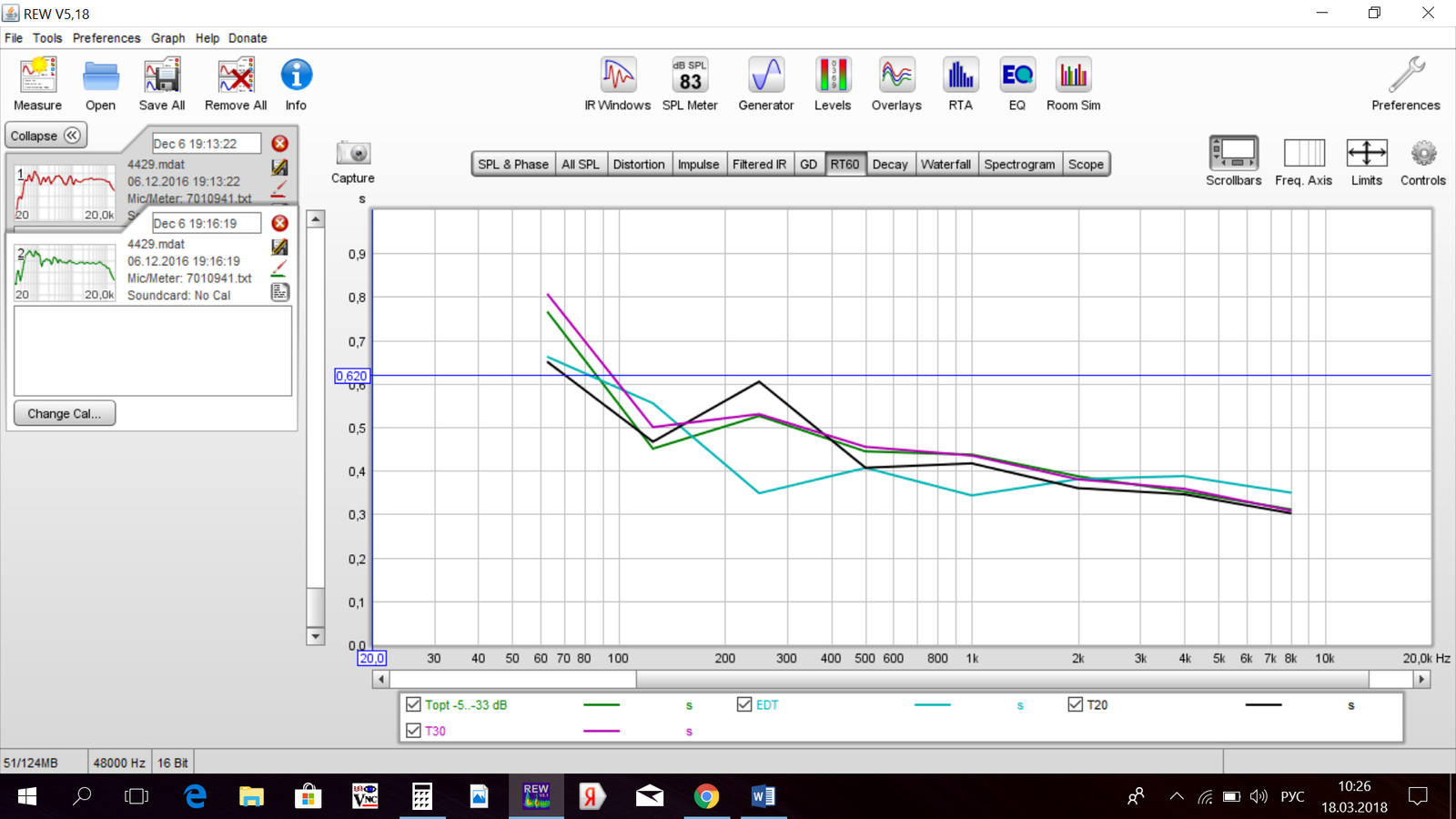Open Windows Start menu
Screen dimensions: 1456x819
click(x=27, y=796)
